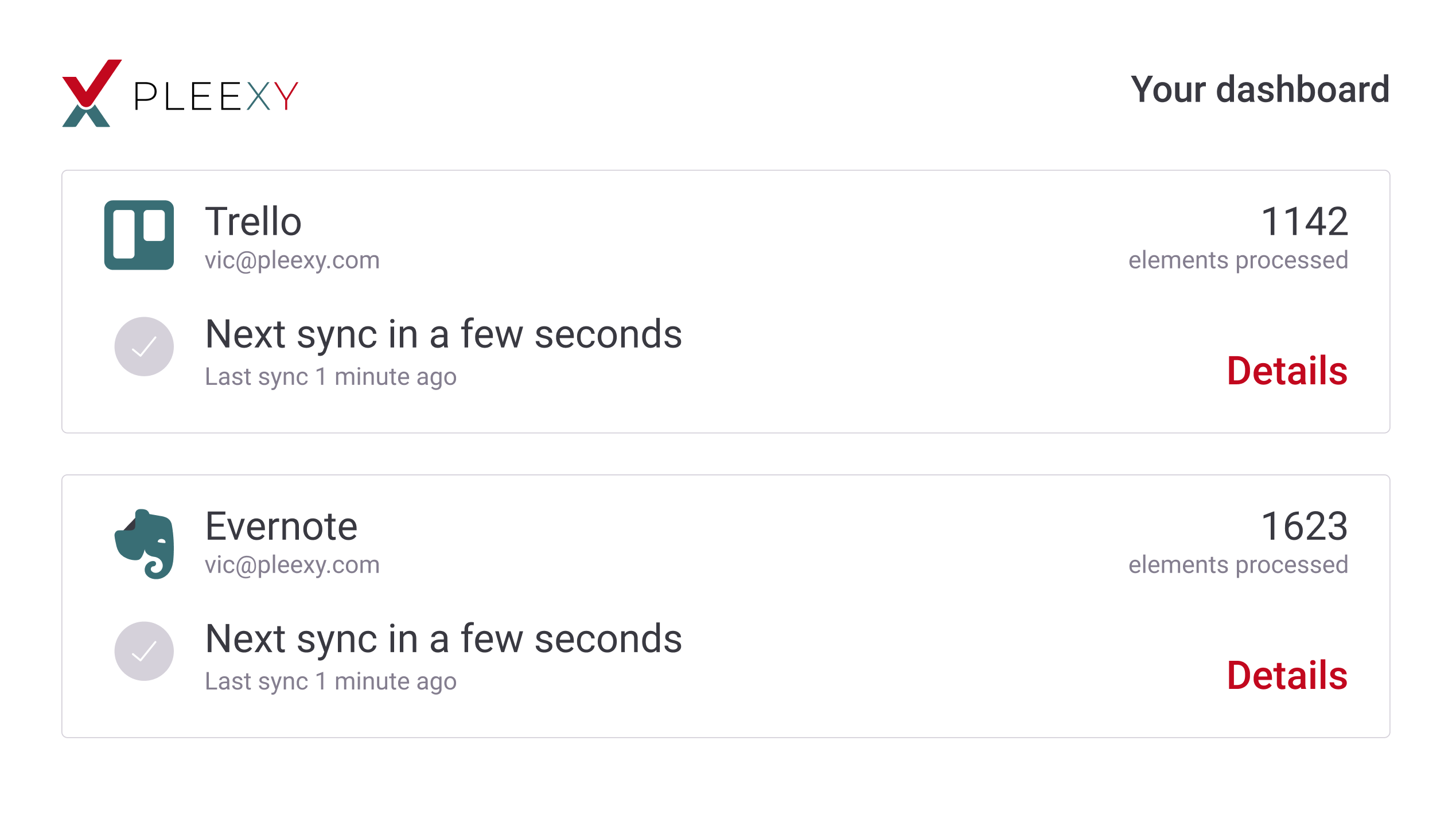The height and width of the screenshot is (826, 1456).
Task: Select the Evernote service name
Action: 281,526
